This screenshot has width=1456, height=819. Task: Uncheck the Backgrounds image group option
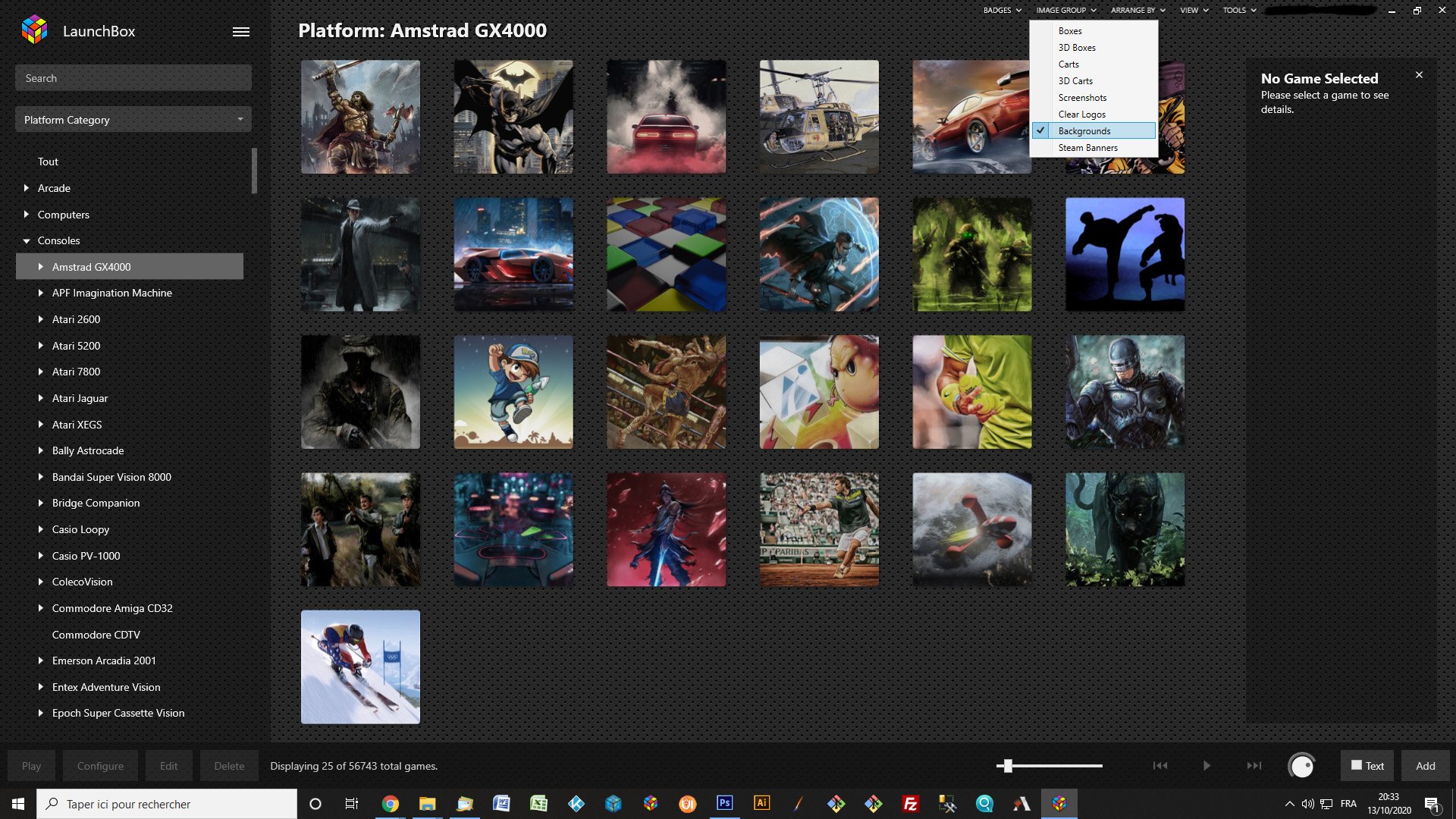click(1094, 131)
